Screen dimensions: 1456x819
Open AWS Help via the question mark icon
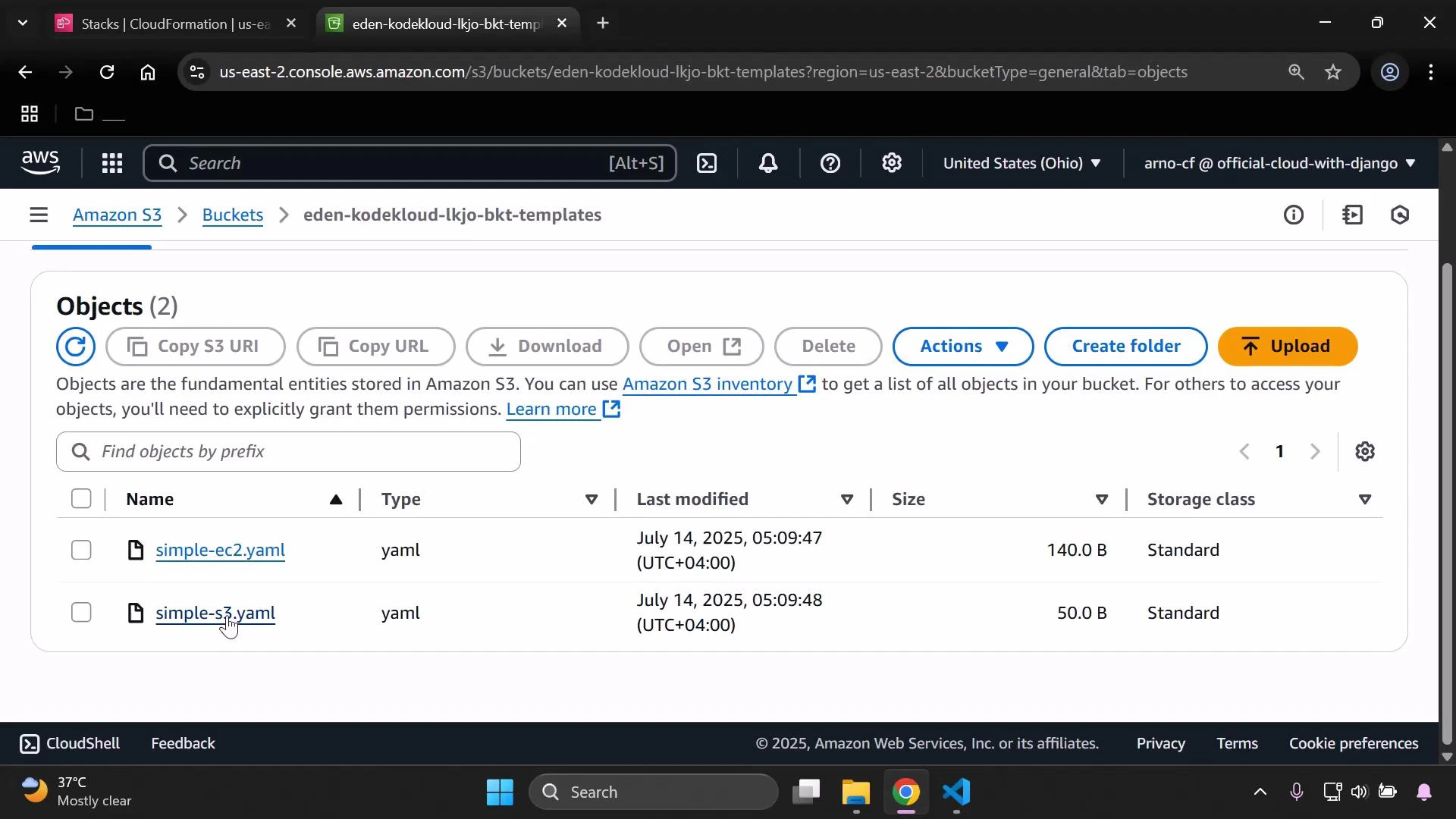(831, 163)
